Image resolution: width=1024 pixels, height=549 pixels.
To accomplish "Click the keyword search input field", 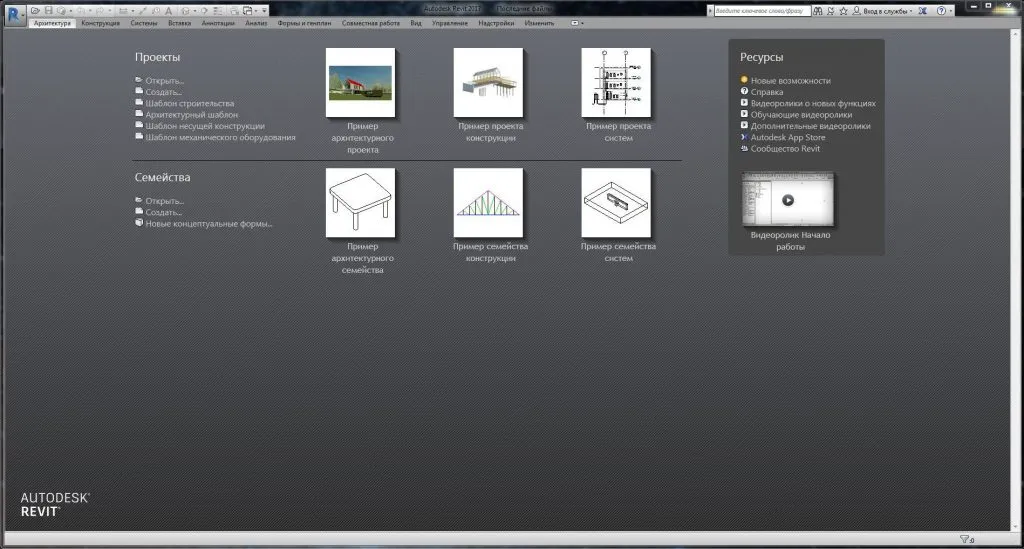I will coord(761,11).
